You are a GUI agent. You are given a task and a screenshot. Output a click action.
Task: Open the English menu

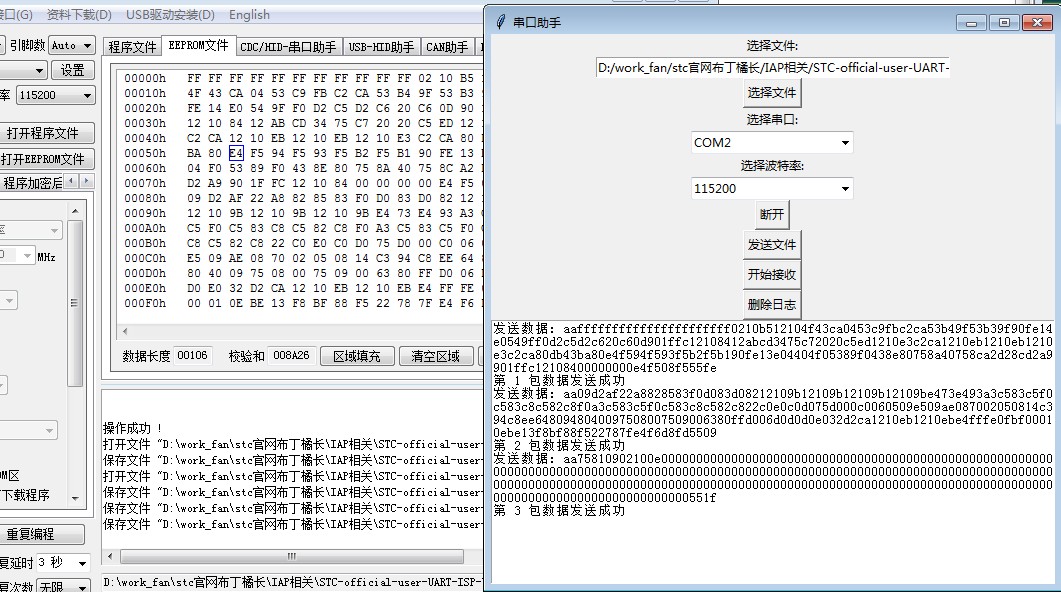(249, 14)
